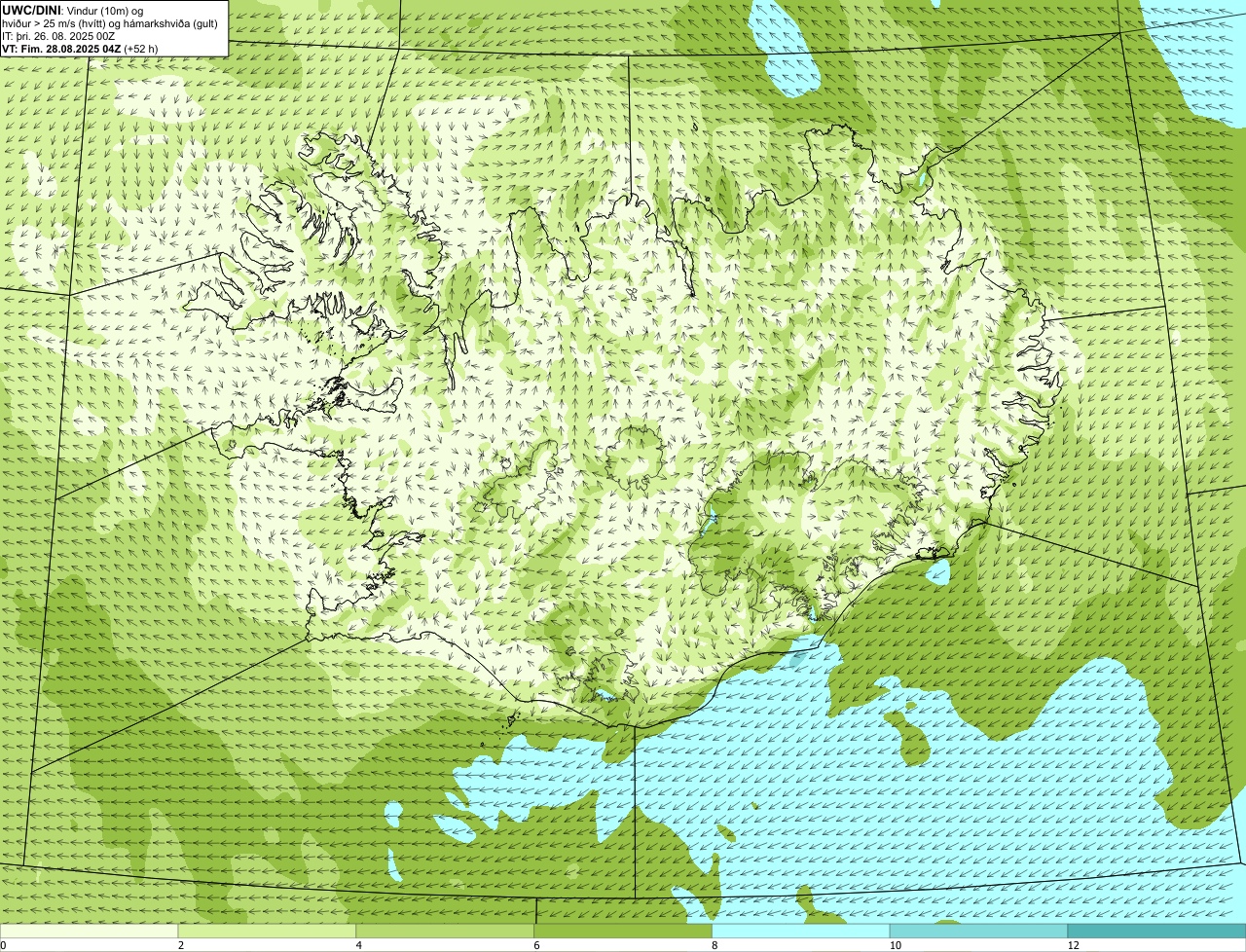Click the "12" legend scale label
The image size is (1246, 952).
pyautogui.click(x=1073, y=945)
